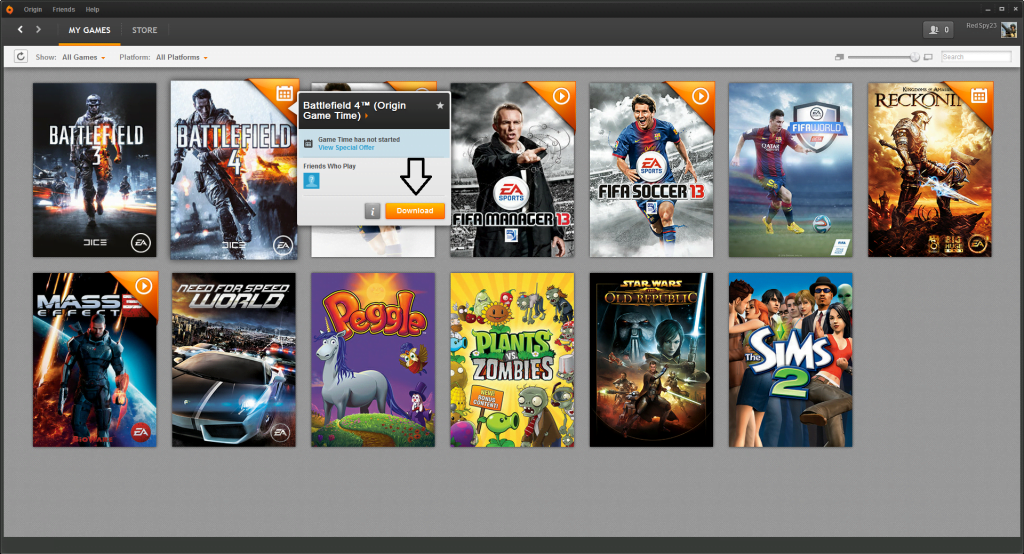Click the RedSpy23 profile avatar
Image resolution: width=1024 pixels, height=554 pixels.
[1008, 30]
